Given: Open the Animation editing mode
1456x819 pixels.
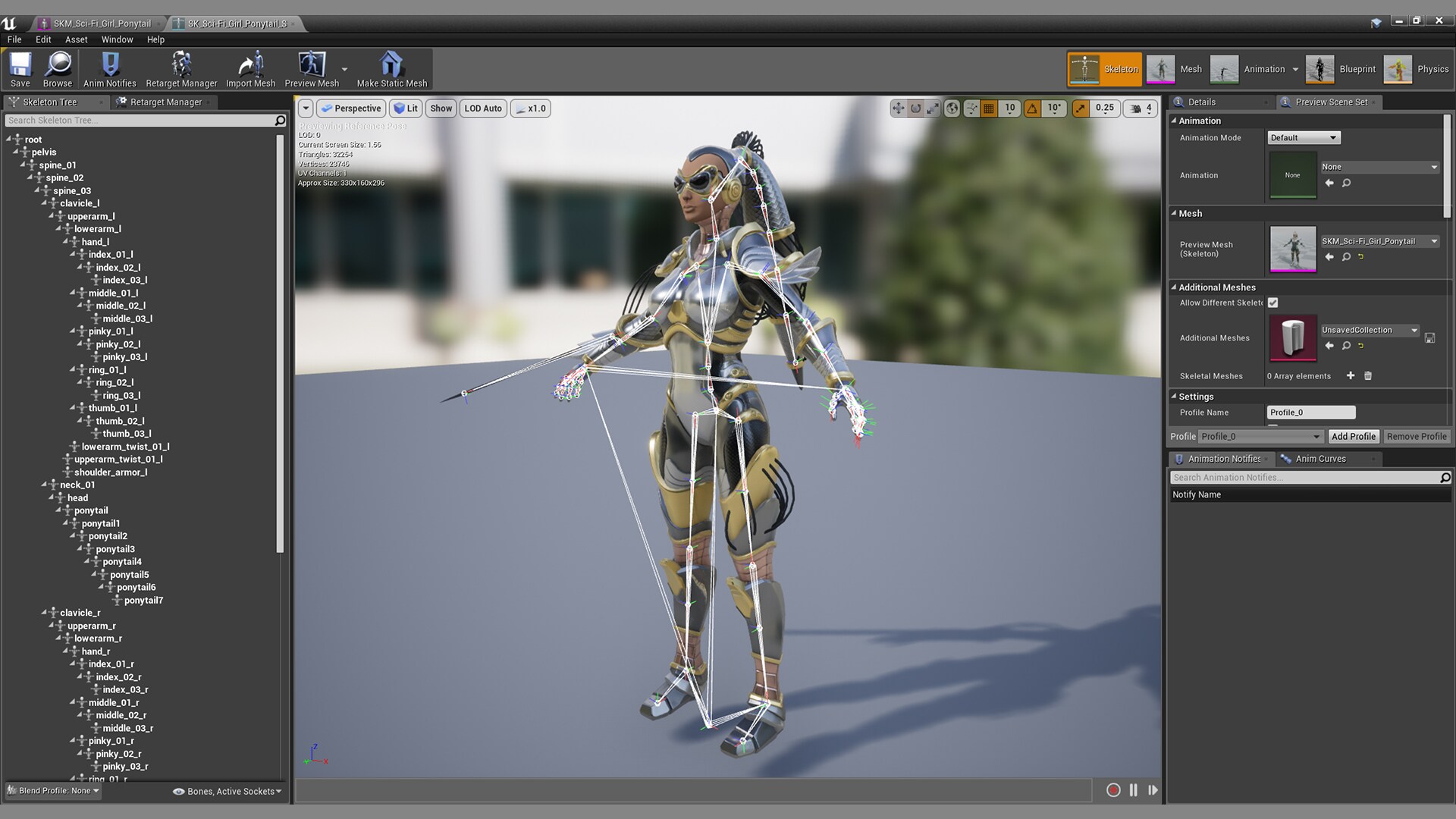Looking at the screenshot, I should pos(1224,68).
